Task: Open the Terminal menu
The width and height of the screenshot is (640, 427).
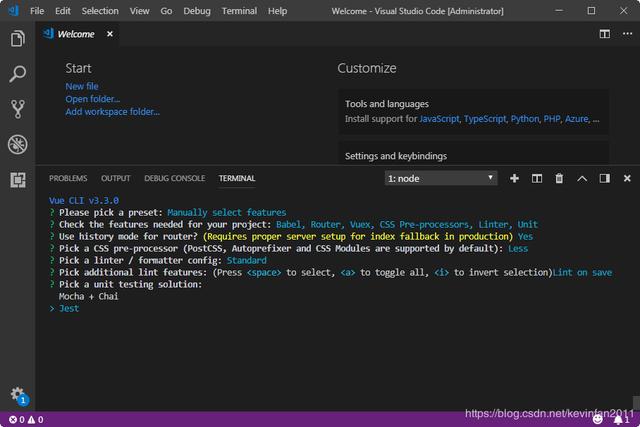Action: pos(239,11)
